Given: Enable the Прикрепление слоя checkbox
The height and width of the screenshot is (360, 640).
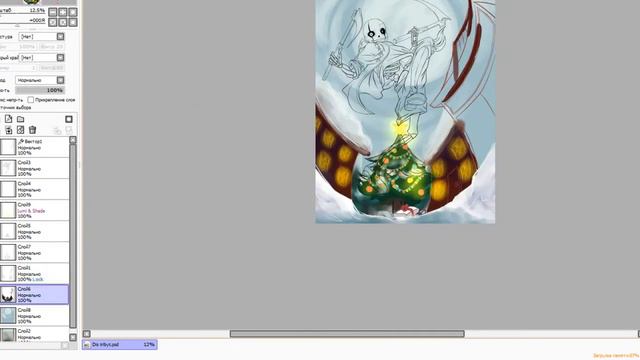Looking at the screenshot, I should (31, 100).
